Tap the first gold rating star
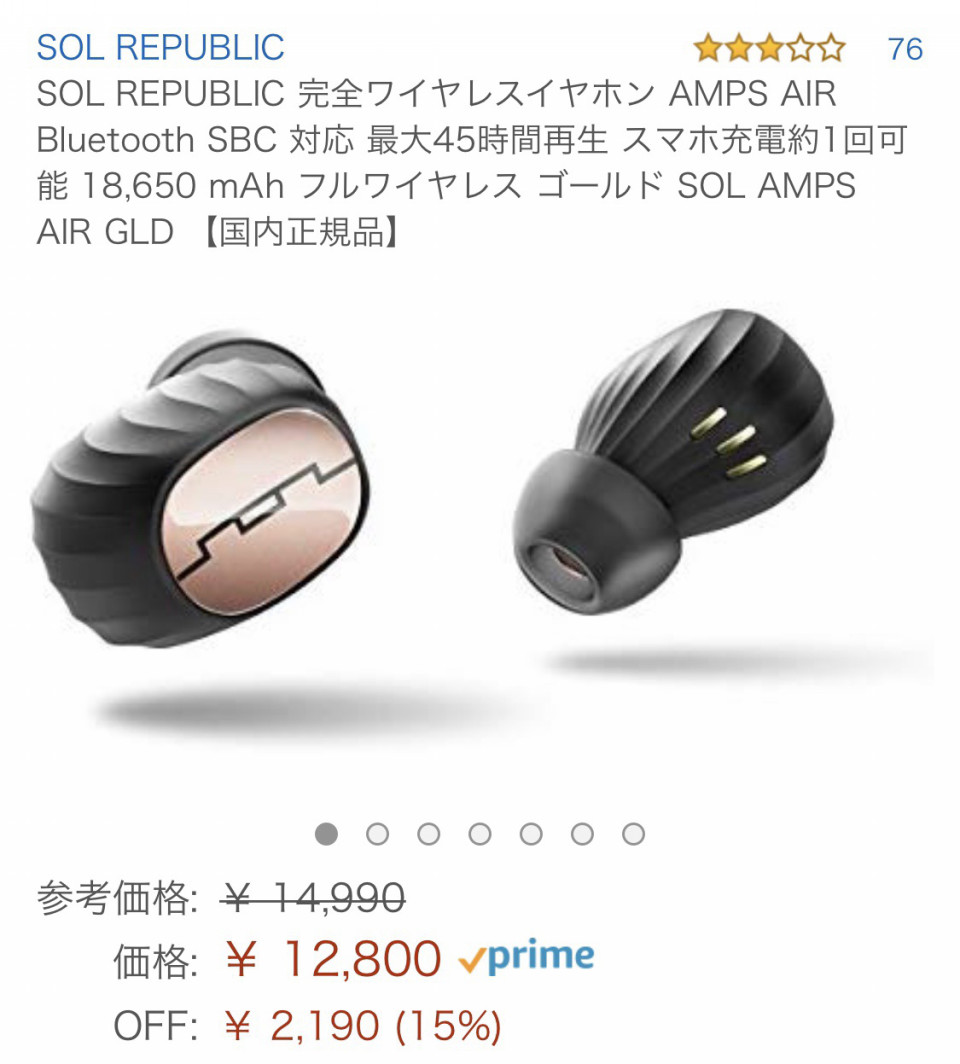Image resolution: width=960 pixels, height=1064 pixels. (708, 49)
